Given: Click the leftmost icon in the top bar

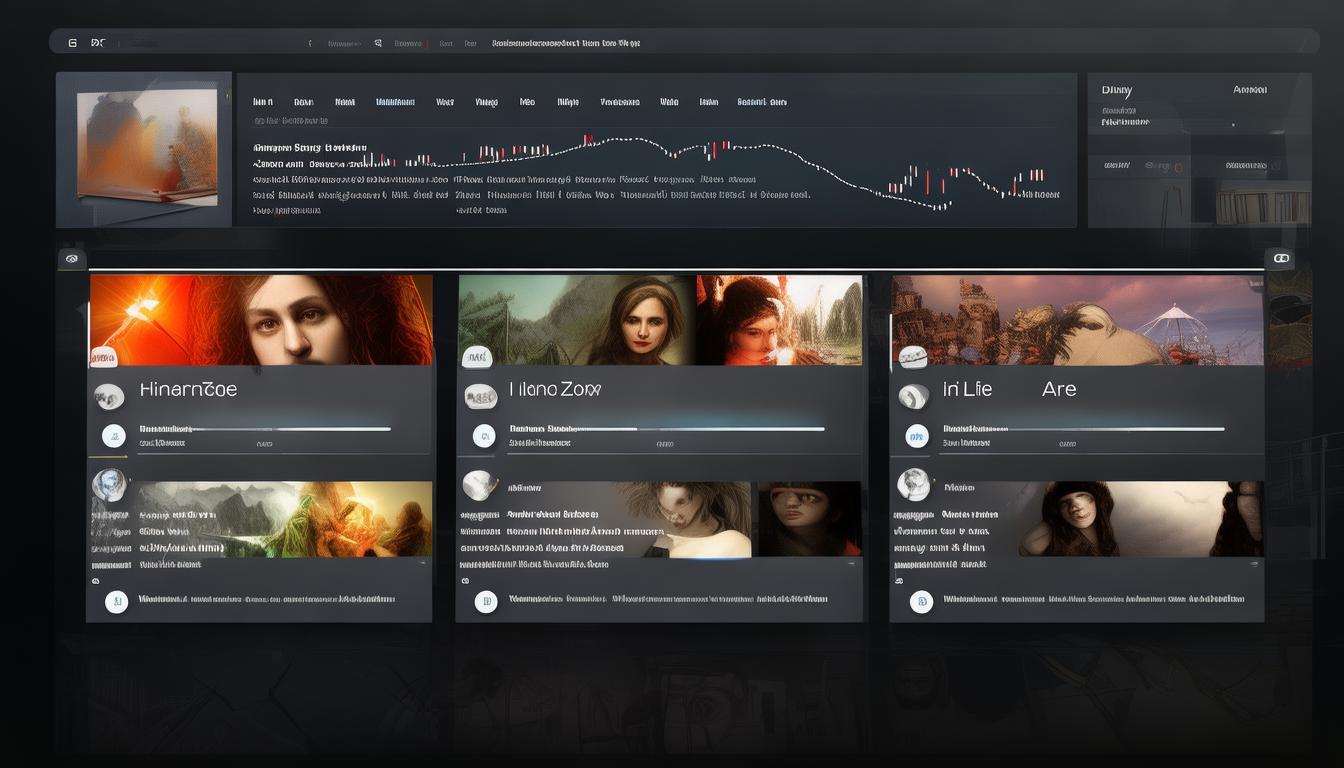Looking at the screenshot, I should pos(72,43).
